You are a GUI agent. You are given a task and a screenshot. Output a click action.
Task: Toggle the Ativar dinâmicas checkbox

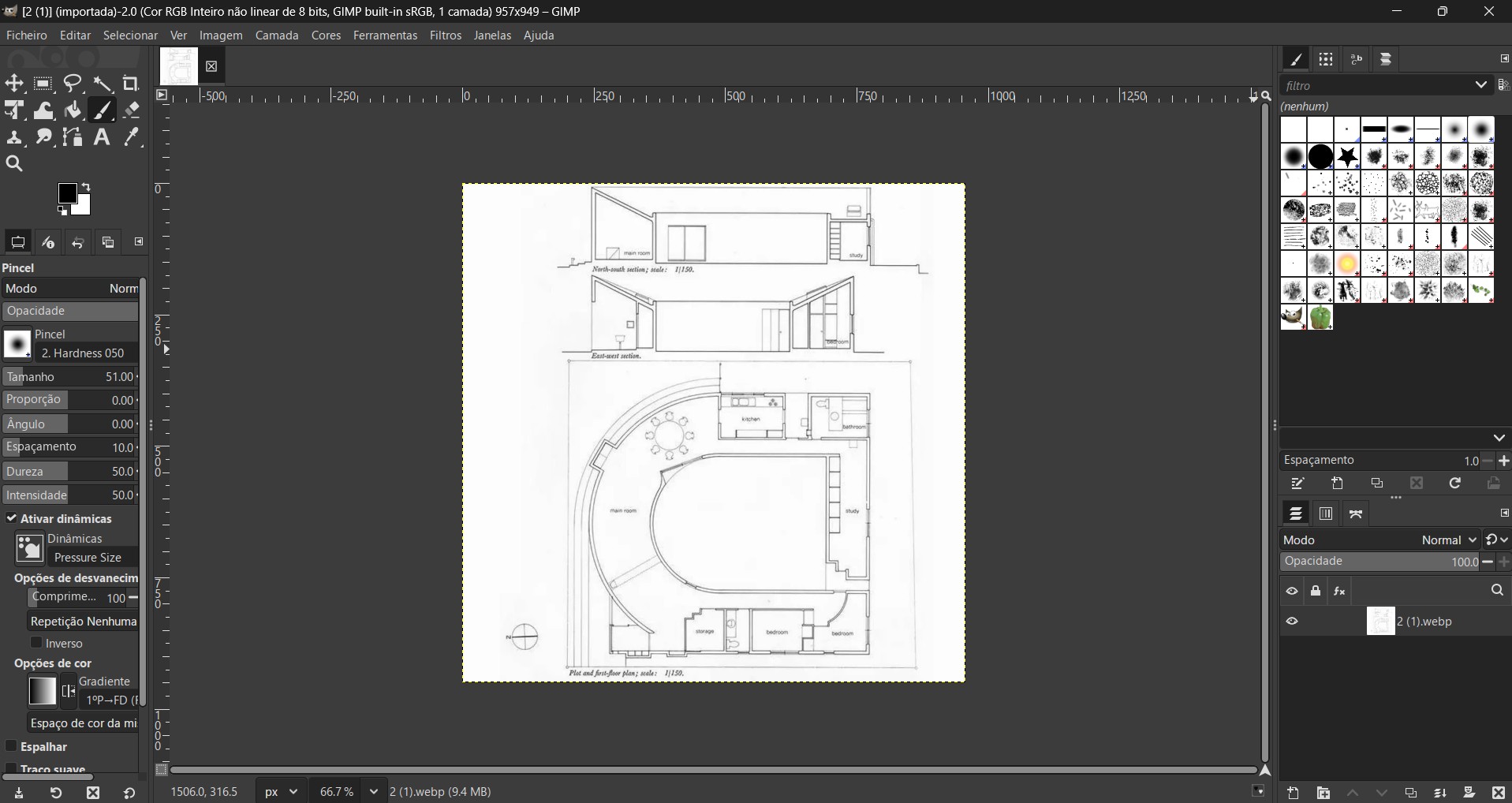[12, 518]
